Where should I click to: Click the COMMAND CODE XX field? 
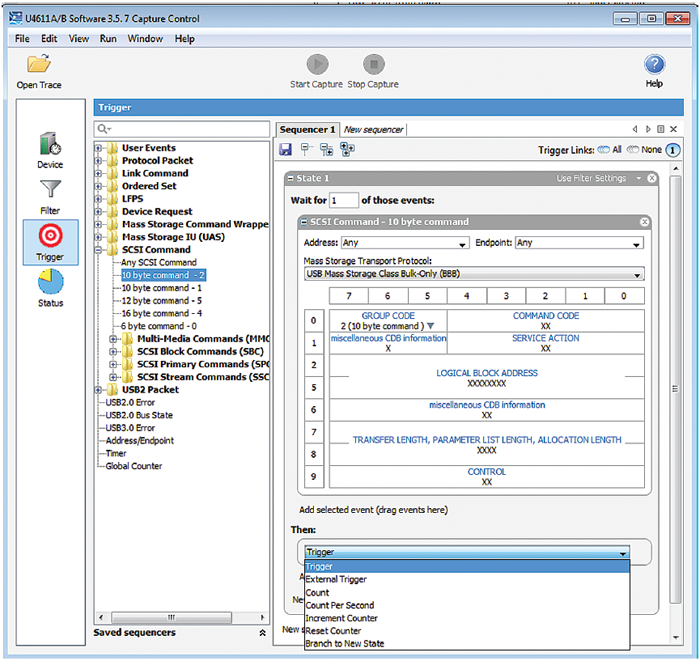point(546,326)
